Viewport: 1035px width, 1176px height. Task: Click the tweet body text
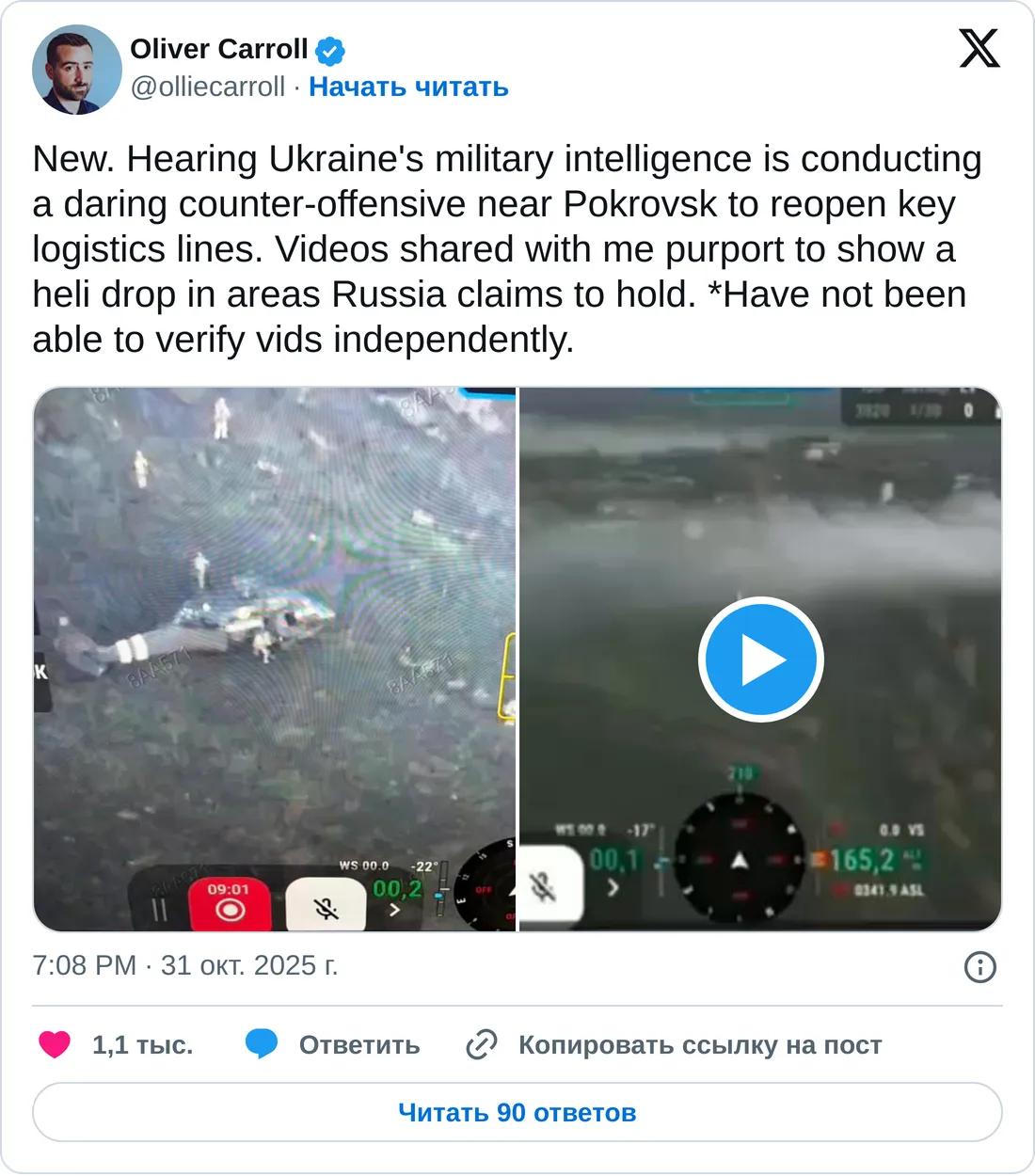coord(508,249)
